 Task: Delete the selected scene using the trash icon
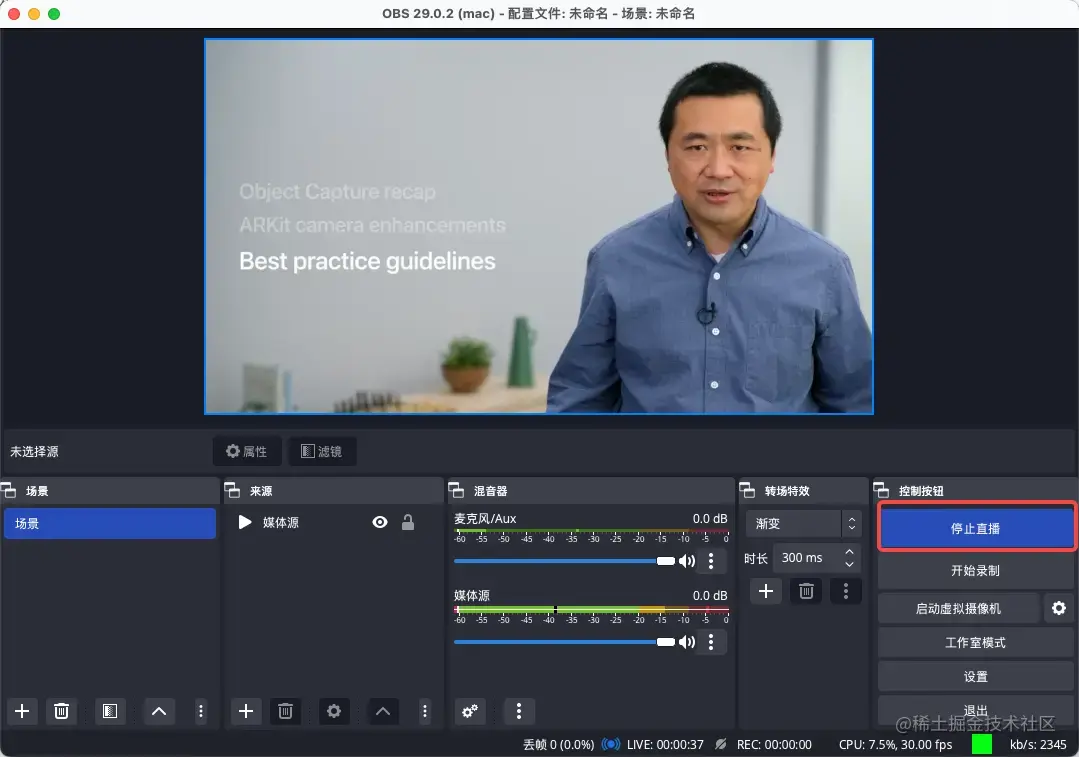pyautogui.click(x=61, y=711)
